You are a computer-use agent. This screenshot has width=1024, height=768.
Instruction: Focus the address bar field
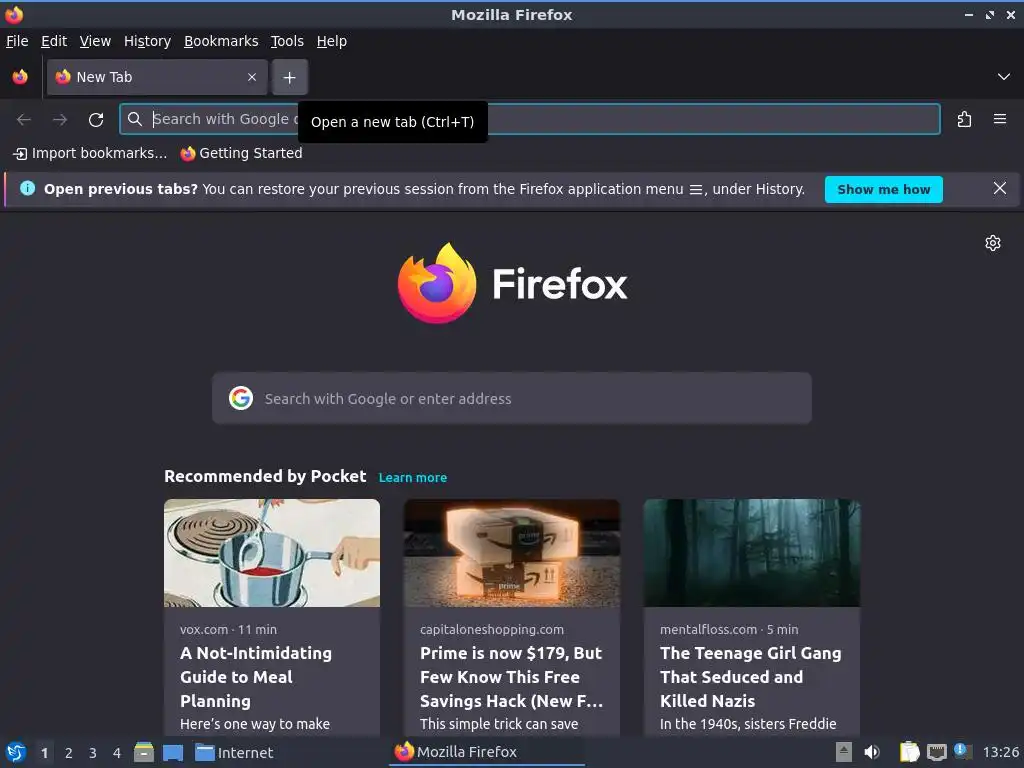pos(530,119)
